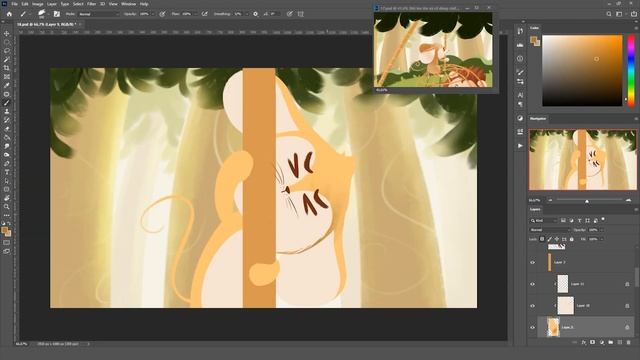Add a layer mask
Viewport: 640px width, 360px height.
[593, 342]
